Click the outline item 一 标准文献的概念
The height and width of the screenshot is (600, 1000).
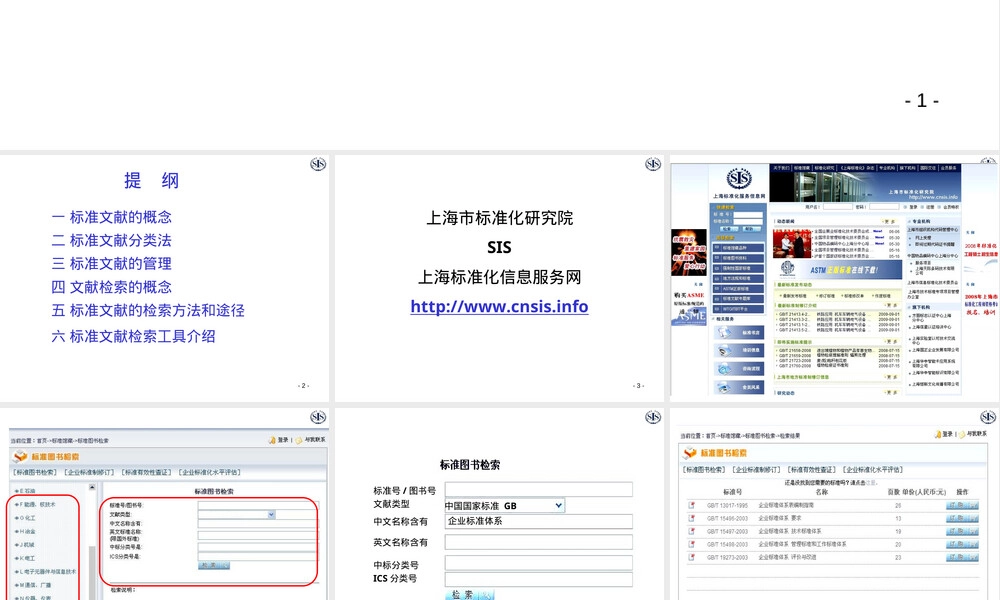[112, 217]
